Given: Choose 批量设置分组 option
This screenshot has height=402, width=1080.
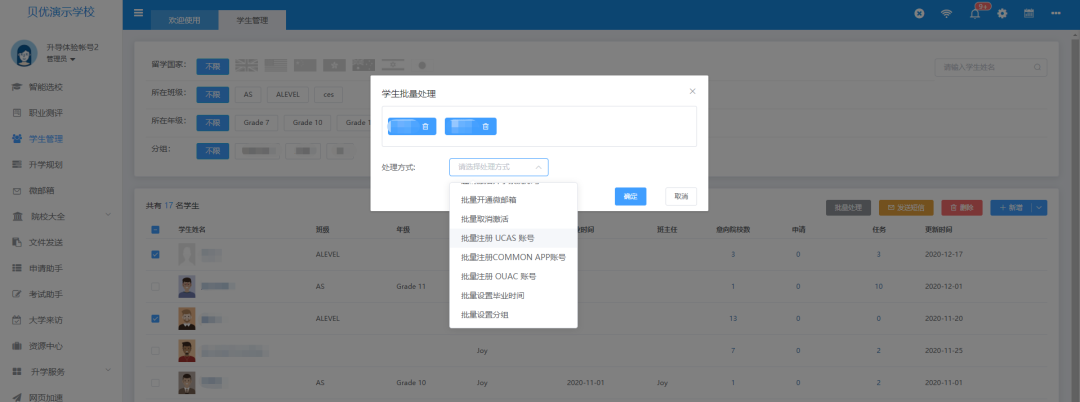Looking at the screenshot, I should (x=513, y=315).
